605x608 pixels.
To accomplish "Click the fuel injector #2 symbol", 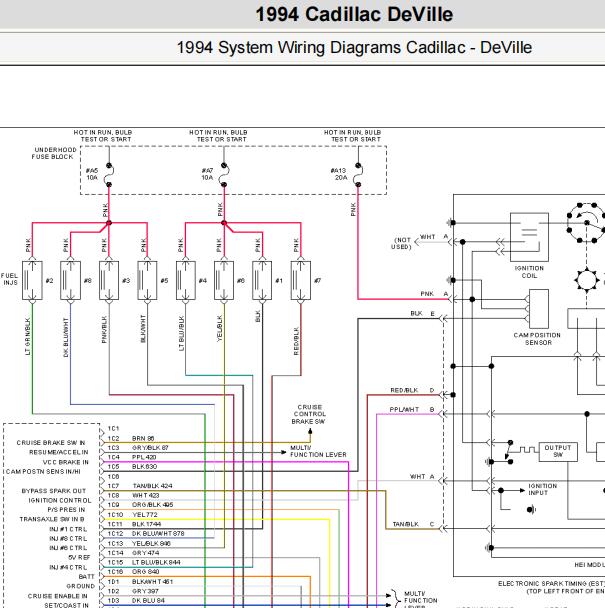I will [32, 280].
